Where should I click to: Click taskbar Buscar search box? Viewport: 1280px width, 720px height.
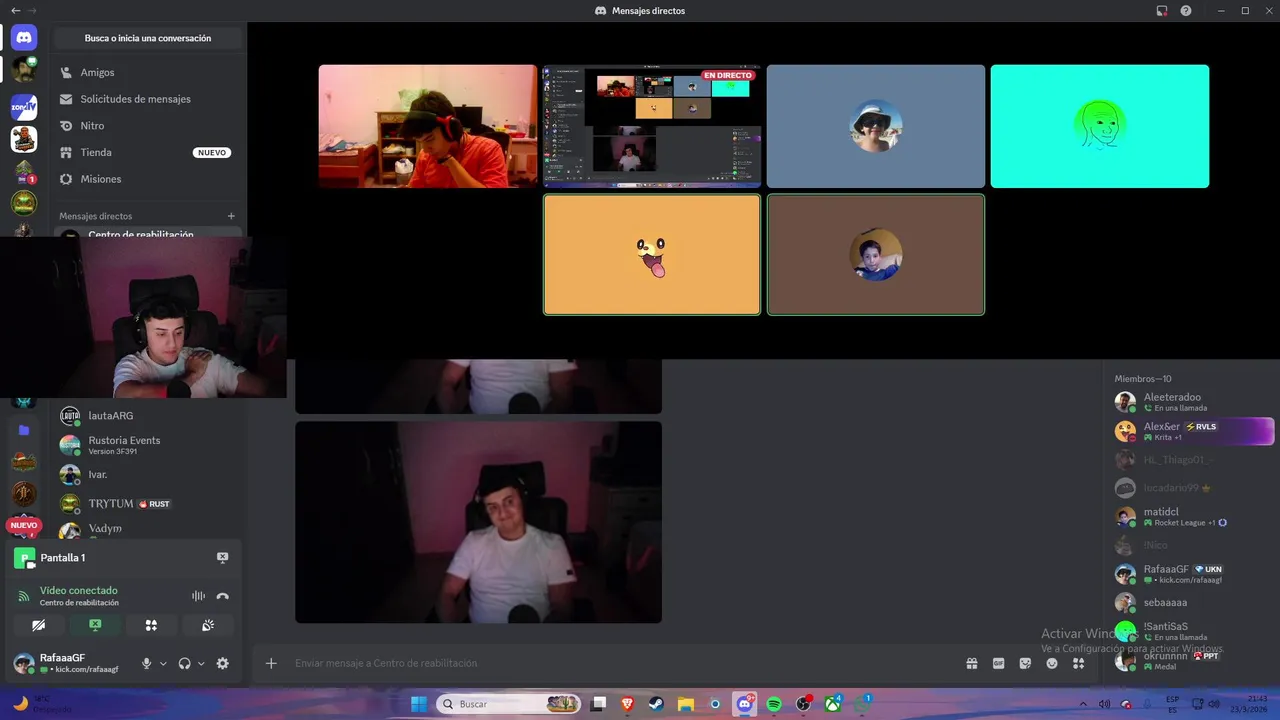point(509,704)
